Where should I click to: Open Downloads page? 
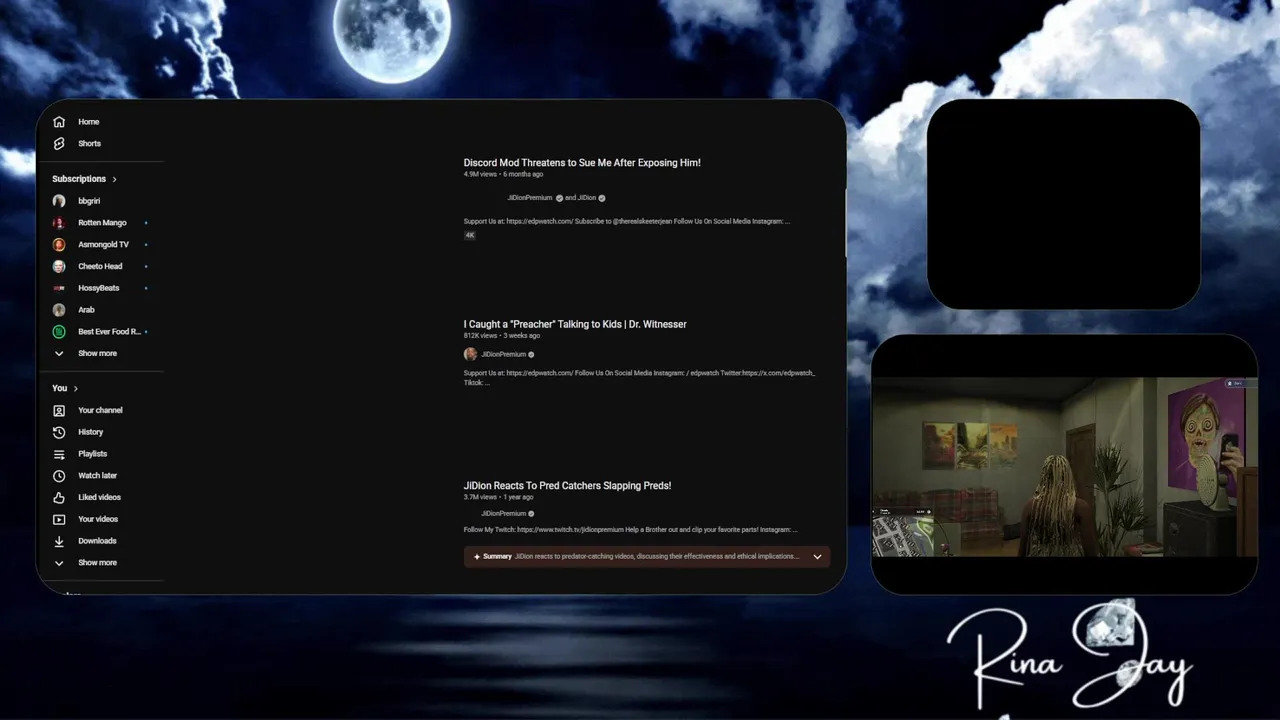point(97,541)
